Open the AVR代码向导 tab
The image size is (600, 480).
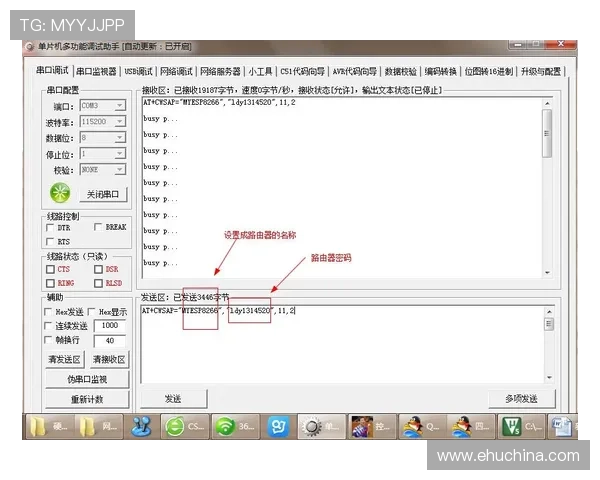click(x=355, y=71)
